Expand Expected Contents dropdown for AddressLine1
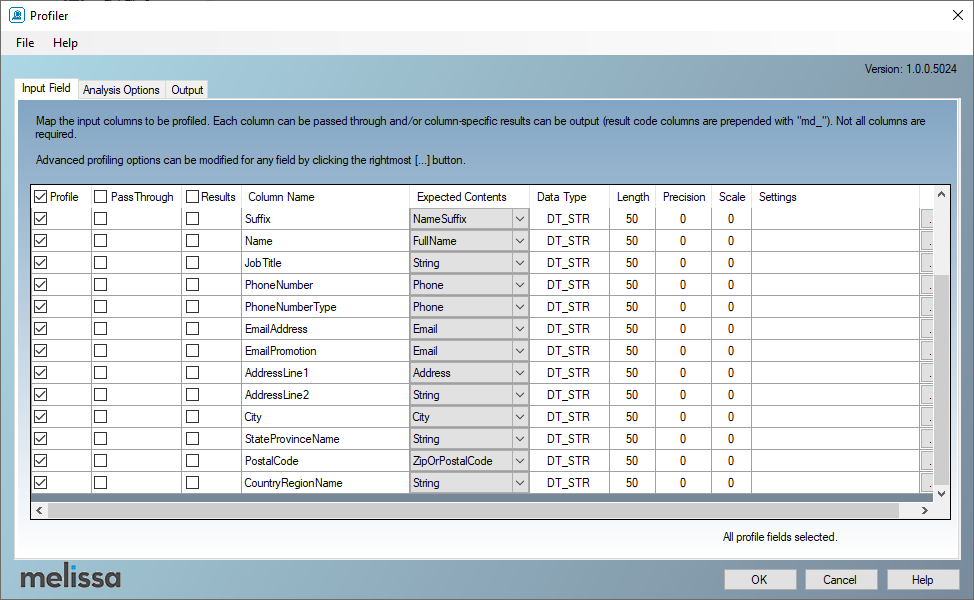 click(x=519, y=373)
